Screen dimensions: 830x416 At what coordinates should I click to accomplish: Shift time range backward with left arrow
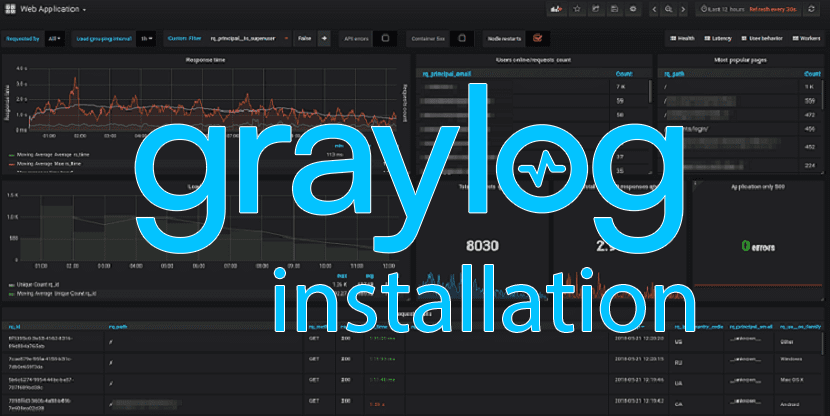[654, 9]
